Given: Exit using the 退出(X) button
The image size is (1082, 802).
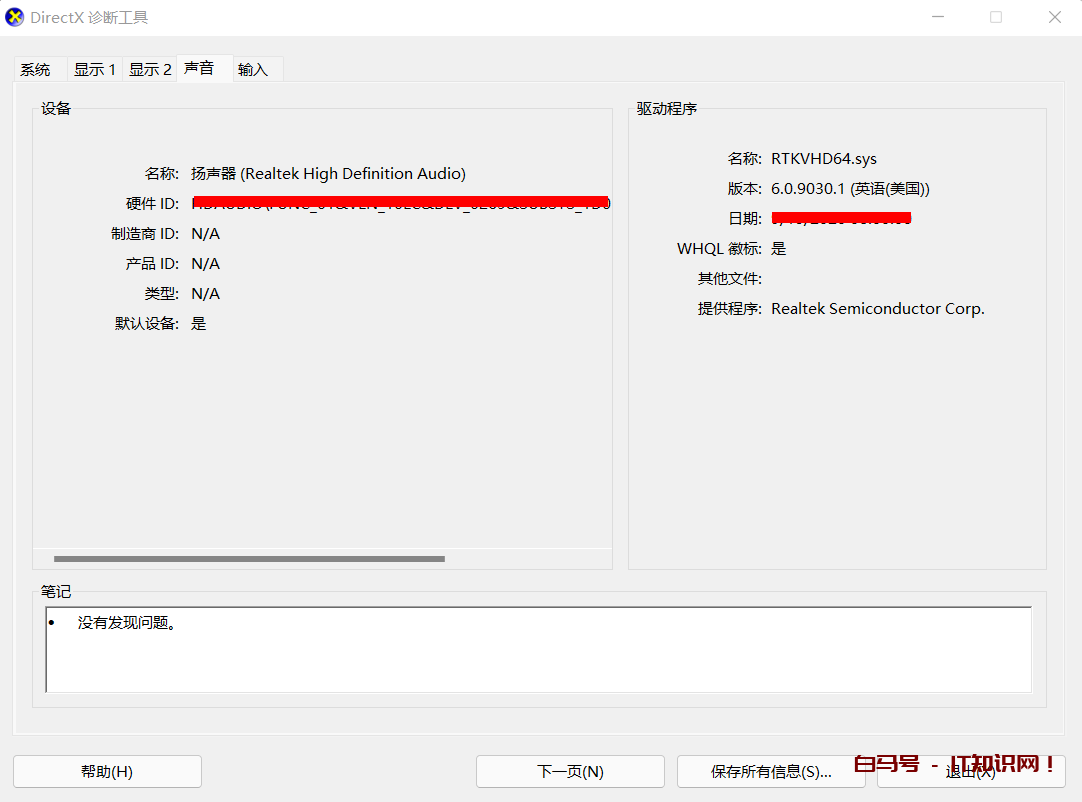Looking at the screenshot, I should (x=970, y=771).
